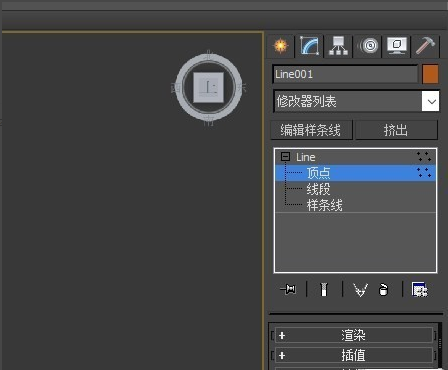The width and height of the screenshot is (448, 370).
Task: Switch to the Modify panel tab
Action: (x=309, y=46)
